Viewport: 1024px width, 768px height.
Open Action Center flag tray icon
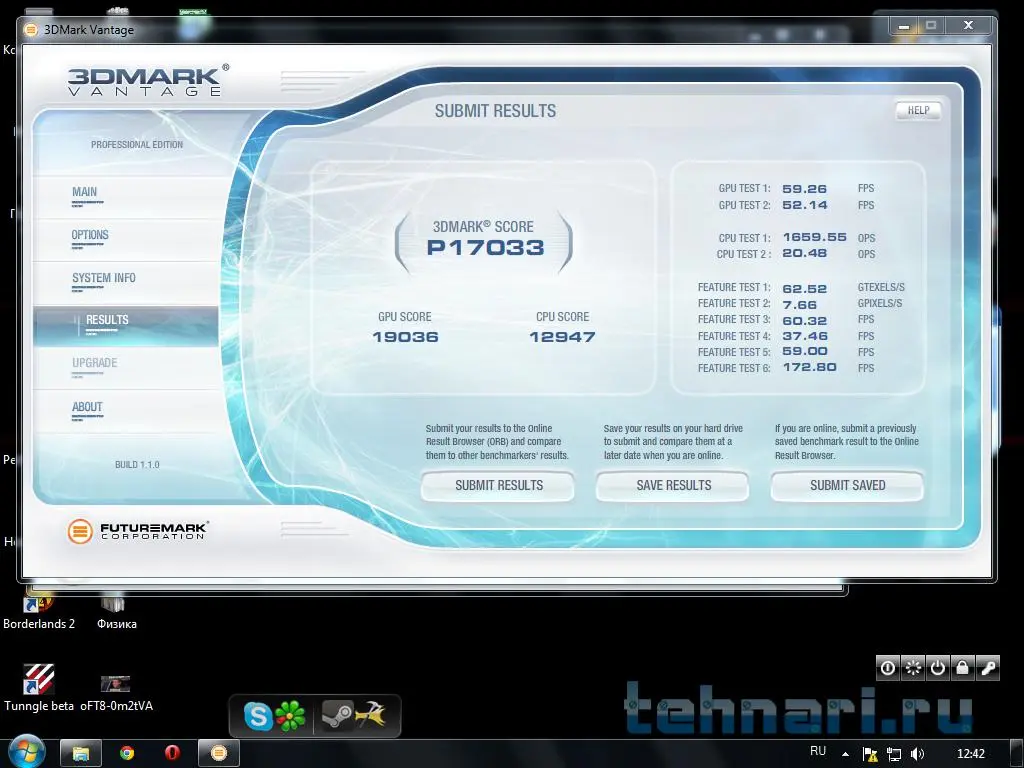tap(870, 754)
